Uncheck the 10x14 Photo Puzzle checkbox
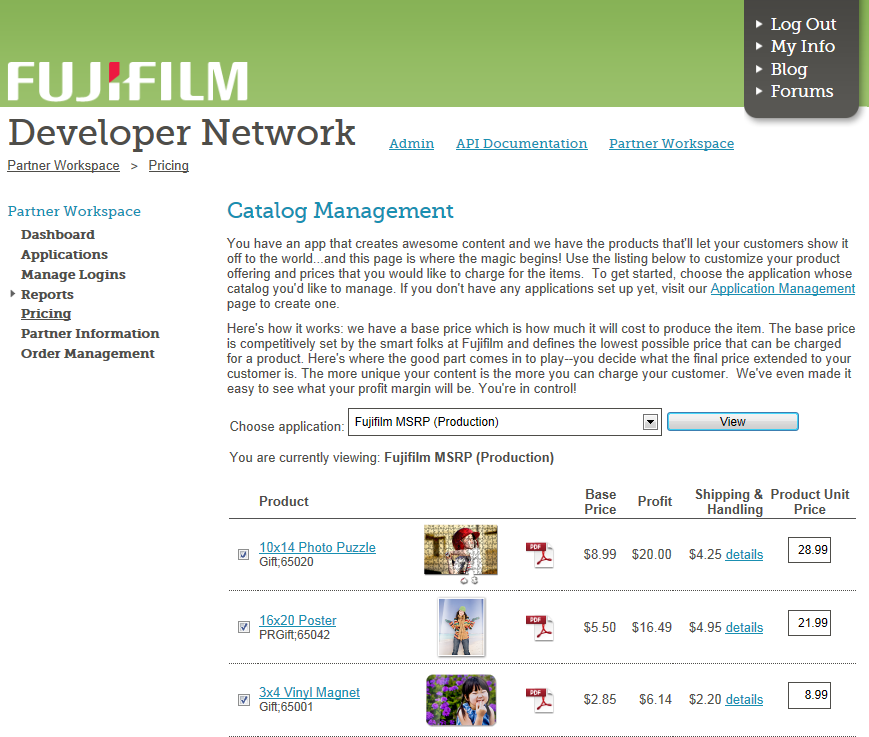 (243, 555)
